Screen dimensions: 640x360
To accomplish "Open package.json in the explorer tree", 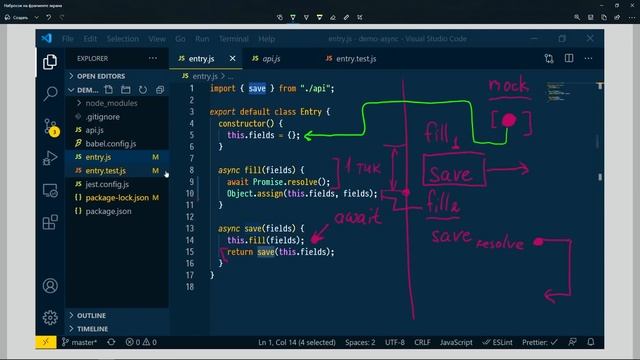I will click(x=108, y=211).
